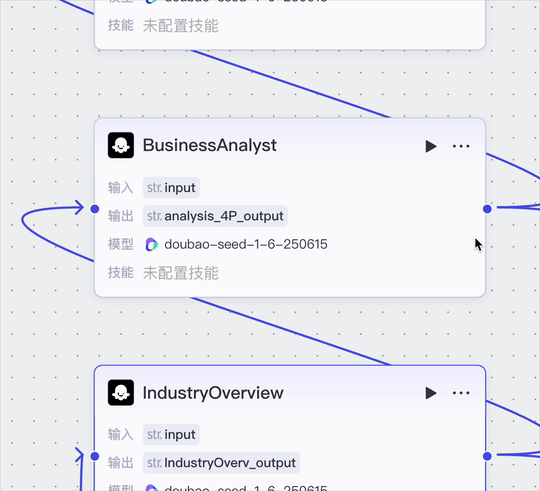Screen dimensions: 540x491
Task: Click the IndustryOverview node title
Action: coord(213,393)
